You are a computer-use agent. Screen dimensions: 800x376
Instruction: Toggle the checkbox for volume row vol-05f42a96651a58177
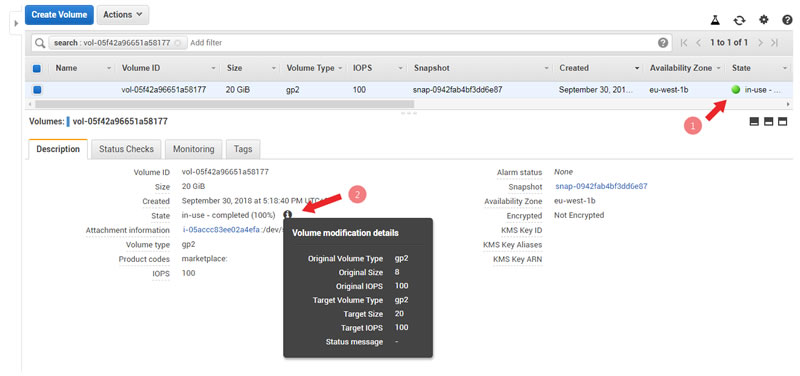[37, 90]
